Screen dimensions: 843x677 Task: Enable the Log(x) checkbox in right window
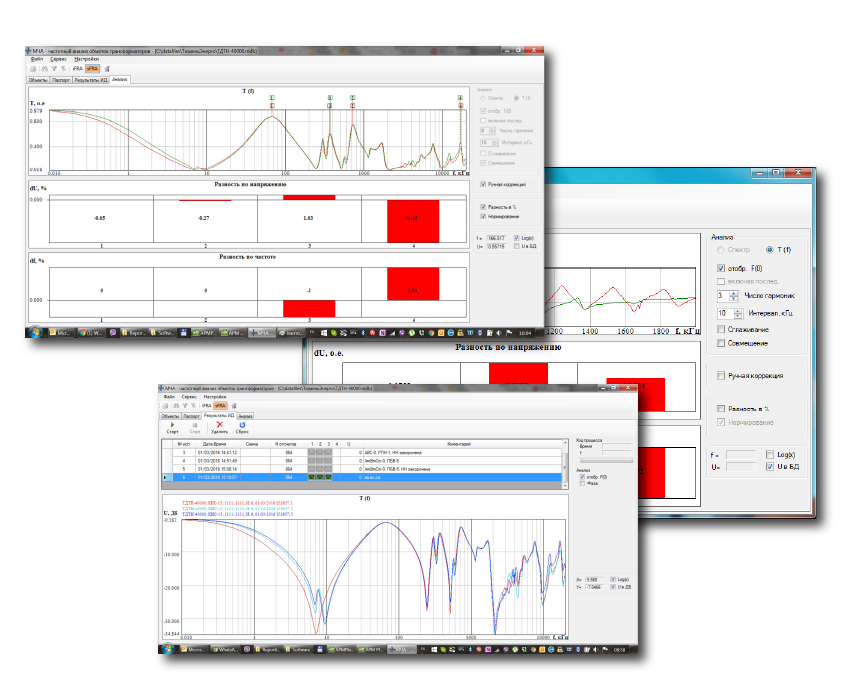click(x=769, y=454)
